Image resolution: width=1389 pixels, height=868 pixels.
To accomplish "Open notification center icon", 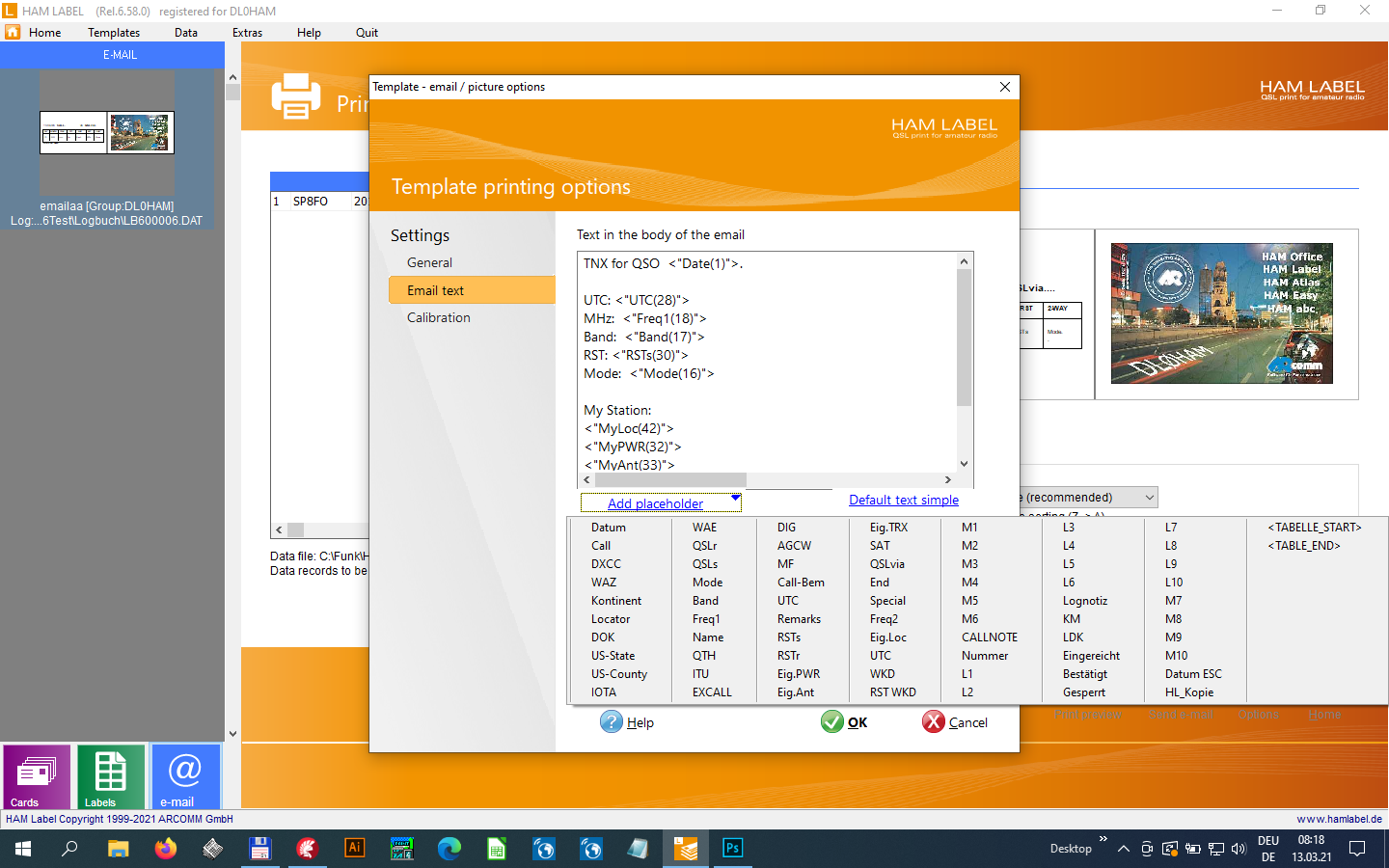I will pyautogui.click(x=1357, y=849).
